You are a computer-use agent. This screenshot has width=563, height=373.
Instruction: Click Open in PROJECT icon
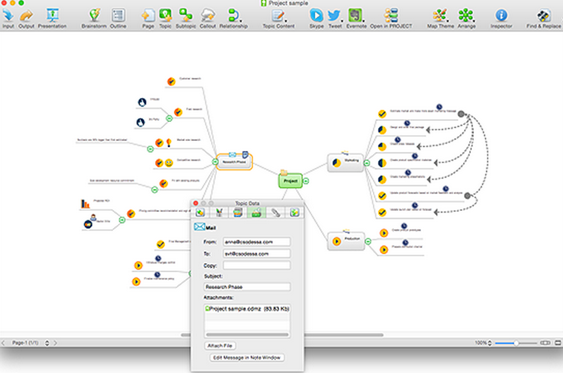coord(391,15)
